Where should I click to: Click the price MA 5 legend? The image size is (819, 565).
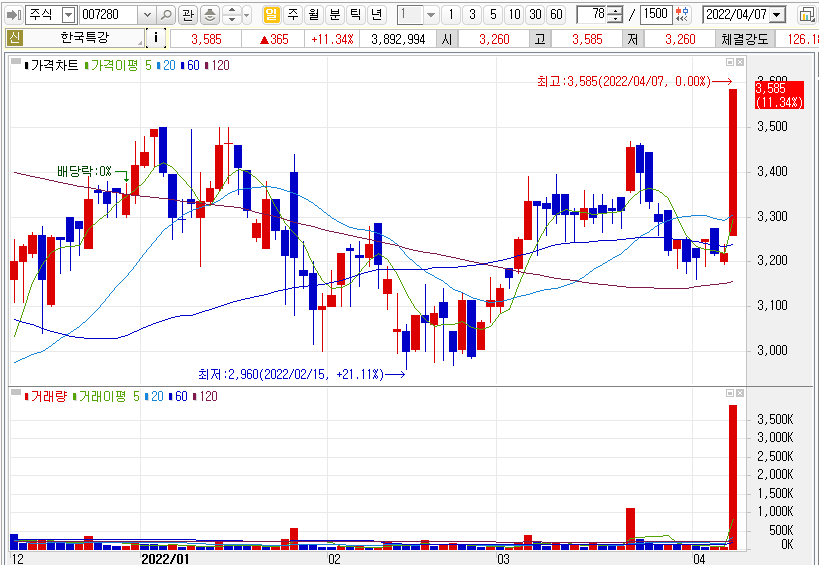148,65
